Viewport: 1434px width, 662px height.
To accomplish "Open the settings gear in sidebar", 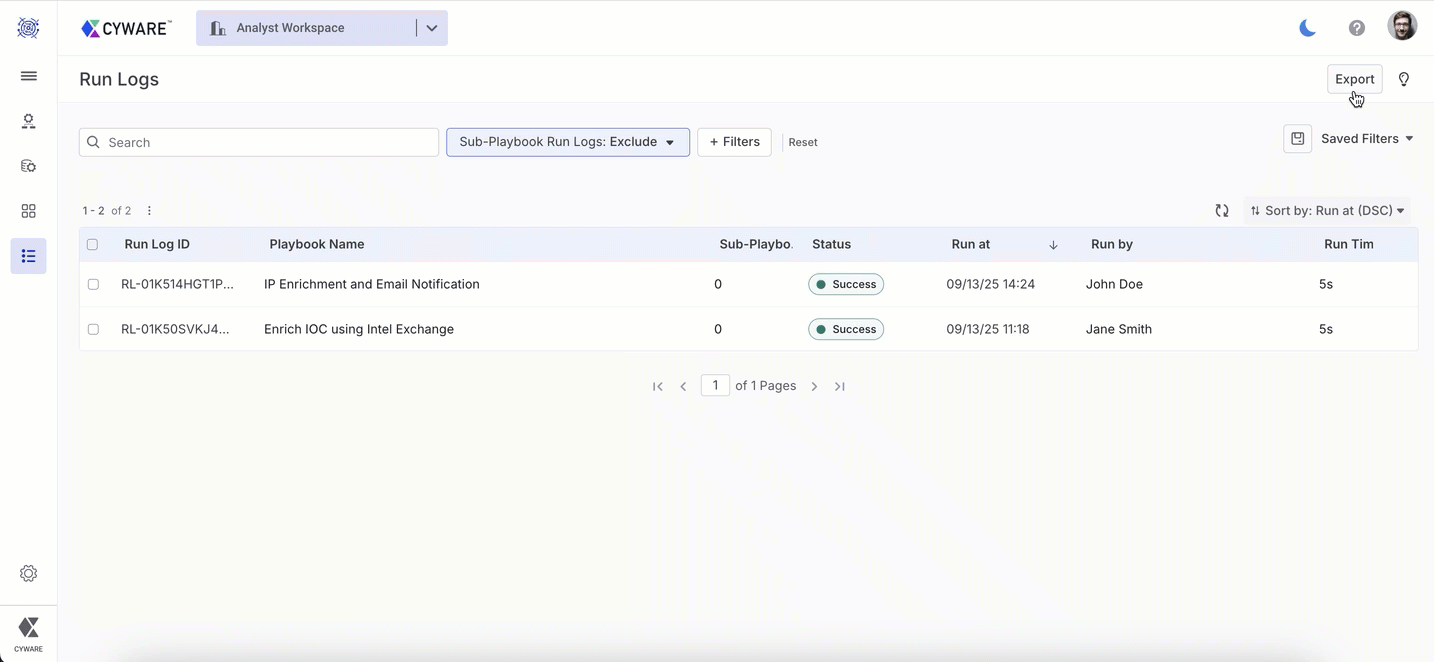I will [x=29, y=573].
